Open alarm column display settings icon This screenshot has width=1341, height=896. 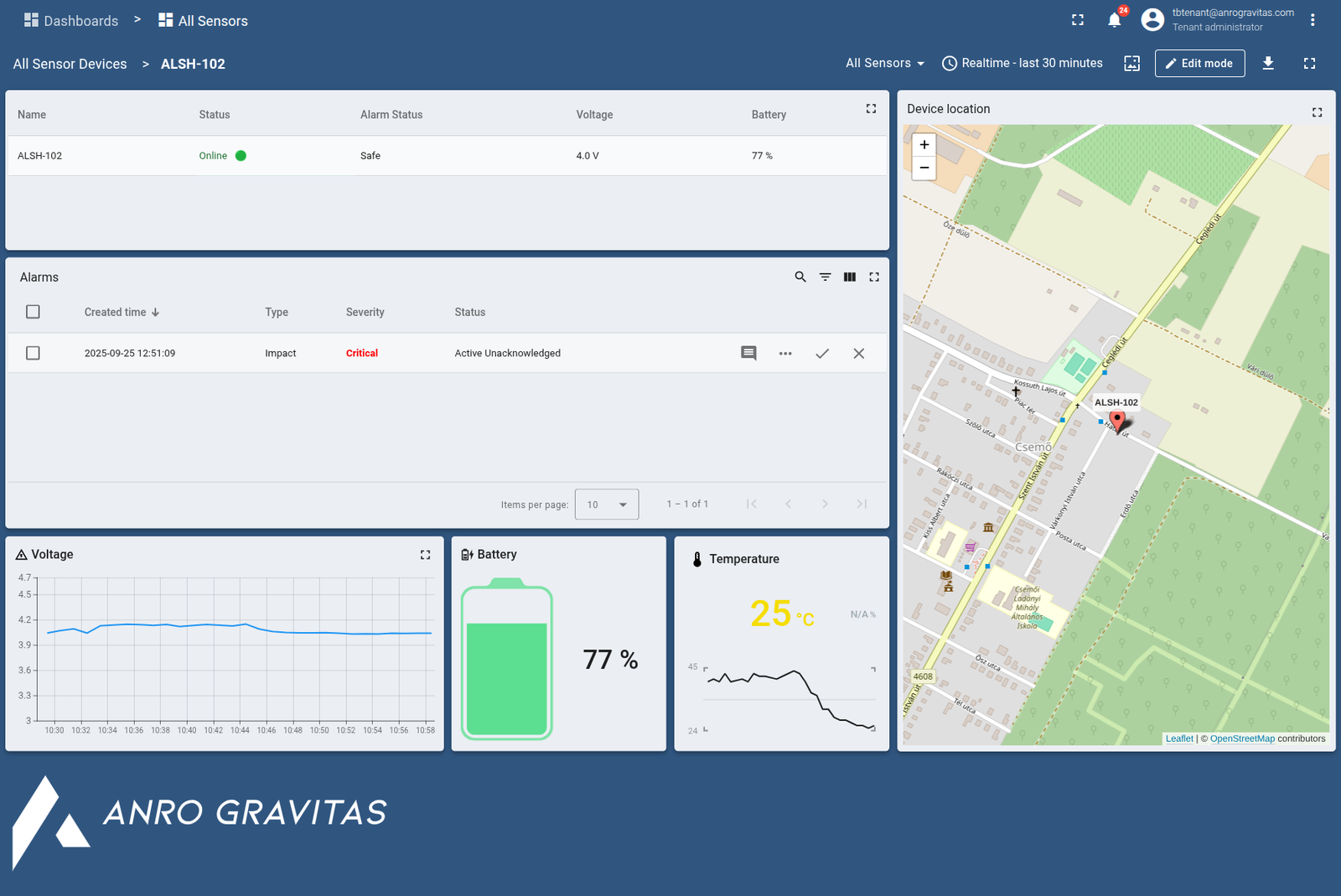850,277
